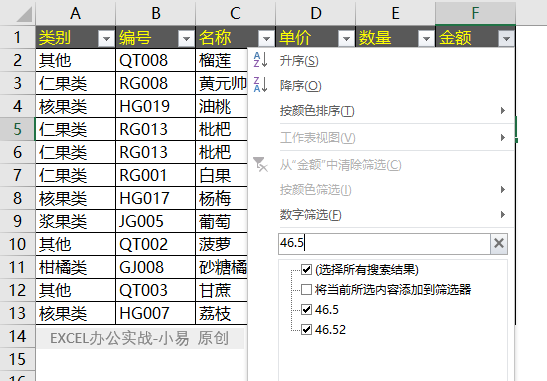Enable 将当前所选内容添加到筛选器 checkbox
Screen dimensions: 547x381
tap(306, 289)
